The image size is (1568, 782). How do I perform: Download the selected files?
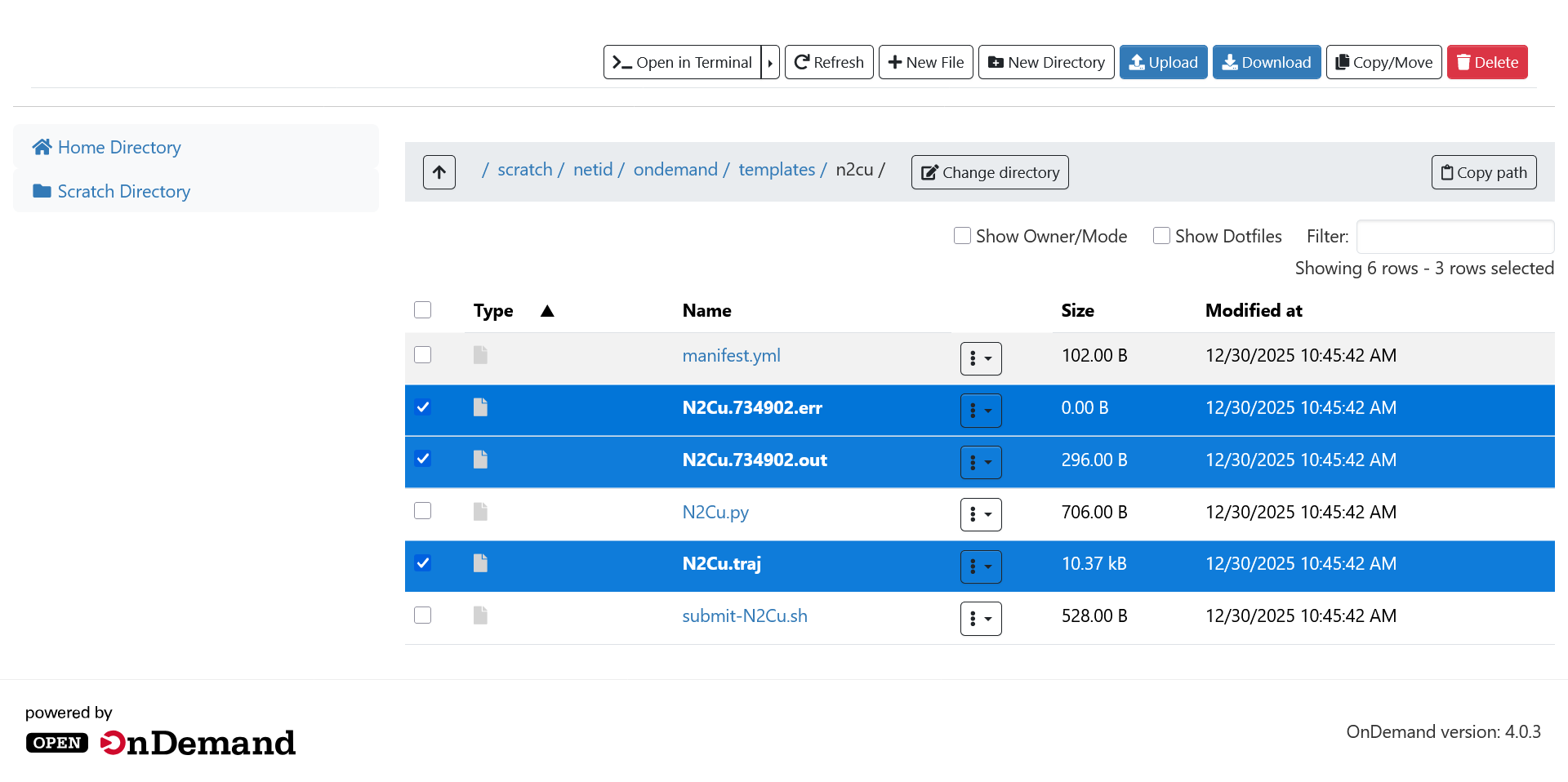click(x=1266, y=62)
